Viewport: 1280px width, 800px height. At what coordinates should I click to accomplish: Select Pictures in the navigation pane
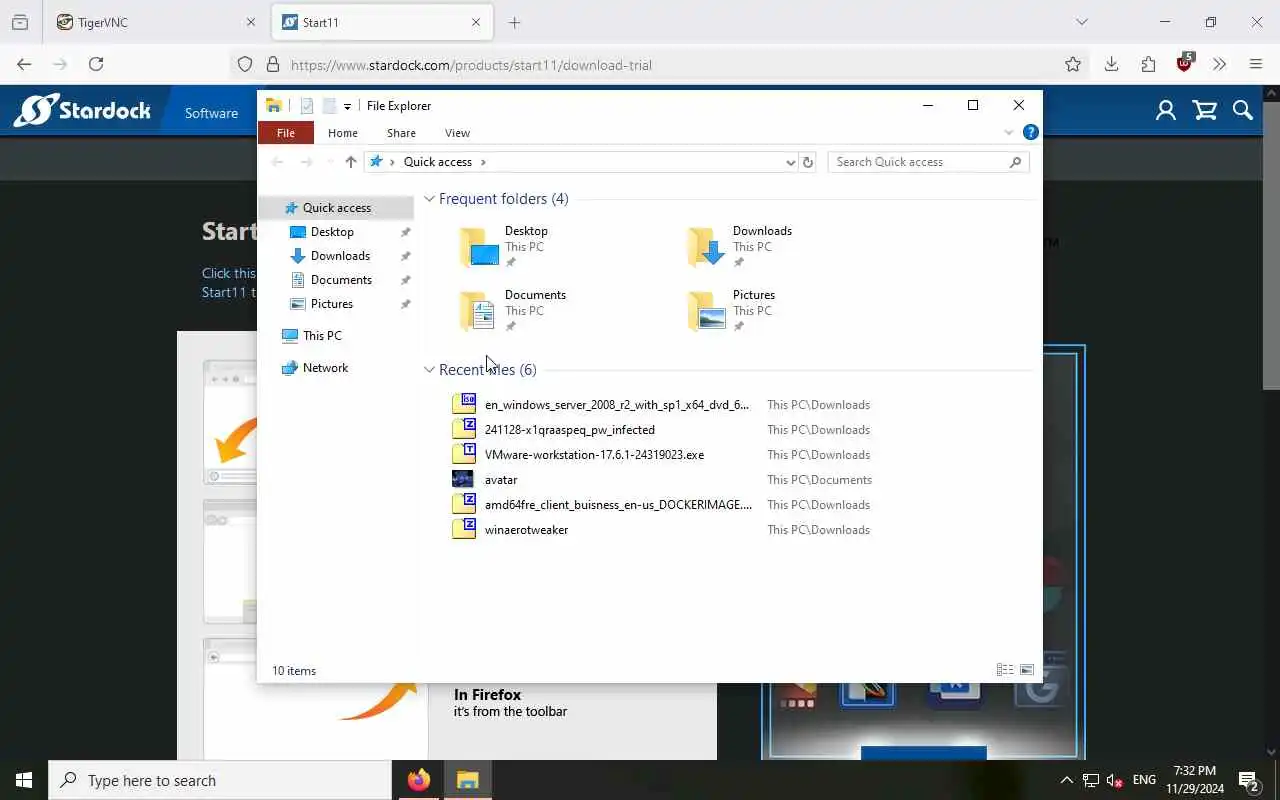click(x=331, y=304)
